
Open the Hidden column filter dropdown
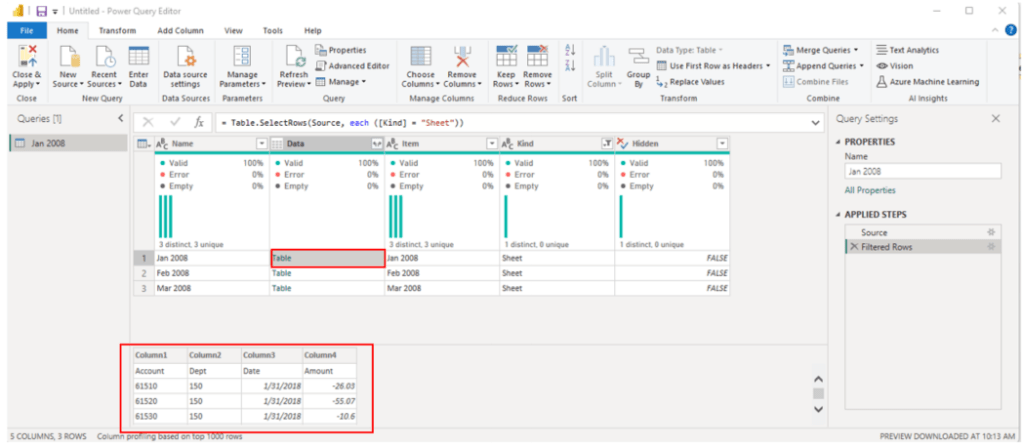[x=722, y=144]
